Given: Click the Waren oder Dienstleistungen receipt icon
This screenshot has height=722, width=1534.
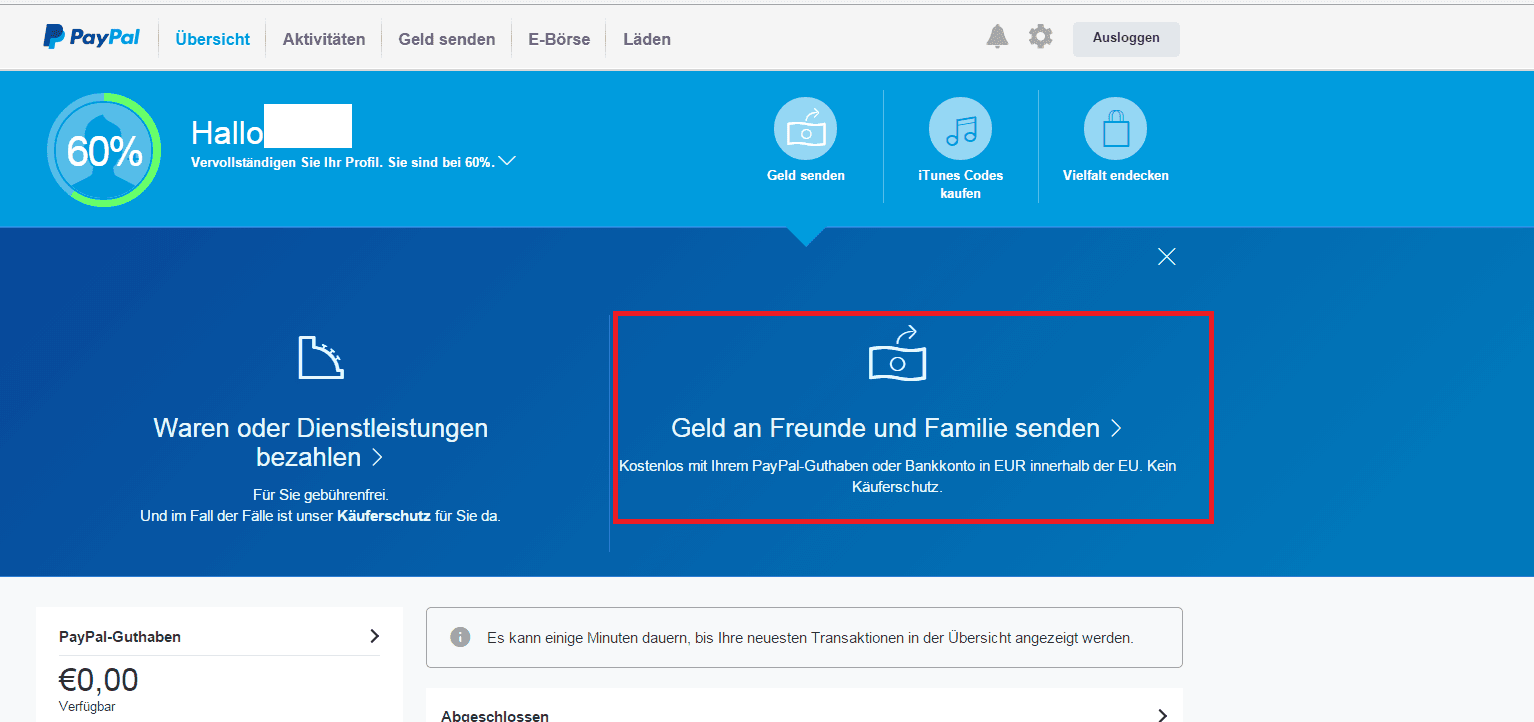Looking at the screenshot, I should click(x=320, y=357).
